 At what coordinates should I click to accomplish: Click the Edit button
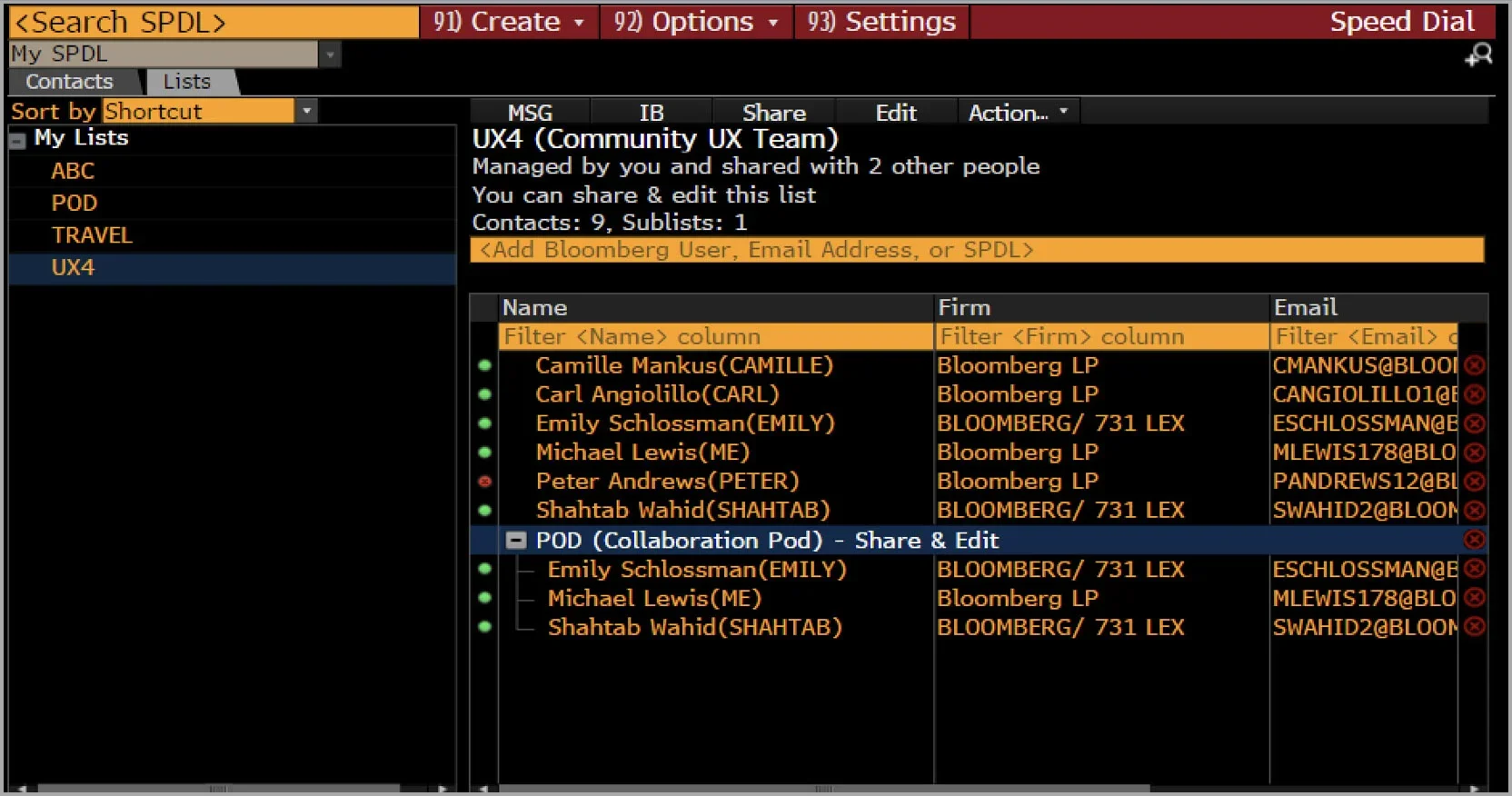coord(896,113)
